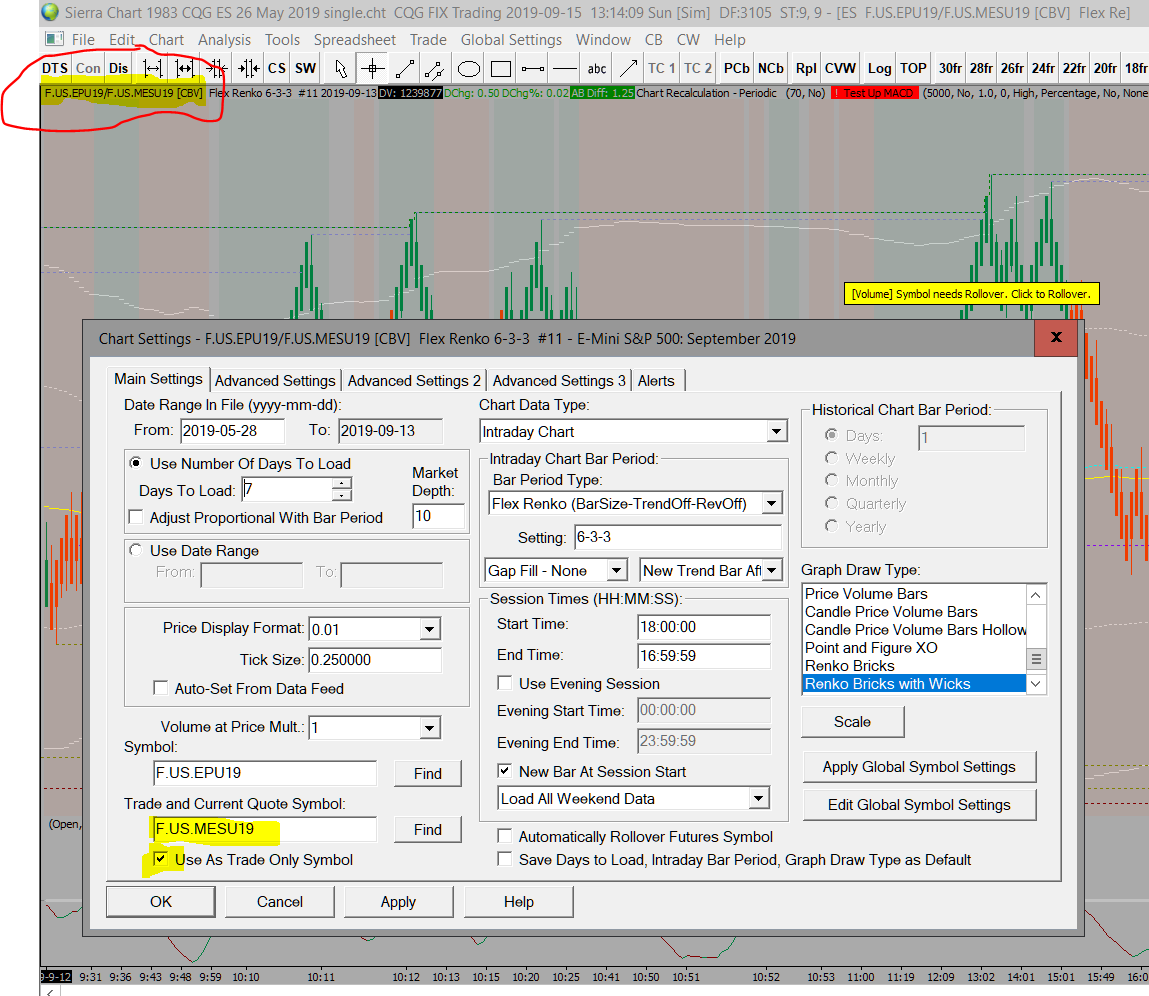Image resolution: width=1149 pixels, height=996 pixels.
Task: Select the horizontal line drawing tool
Action: coord(565,68)
